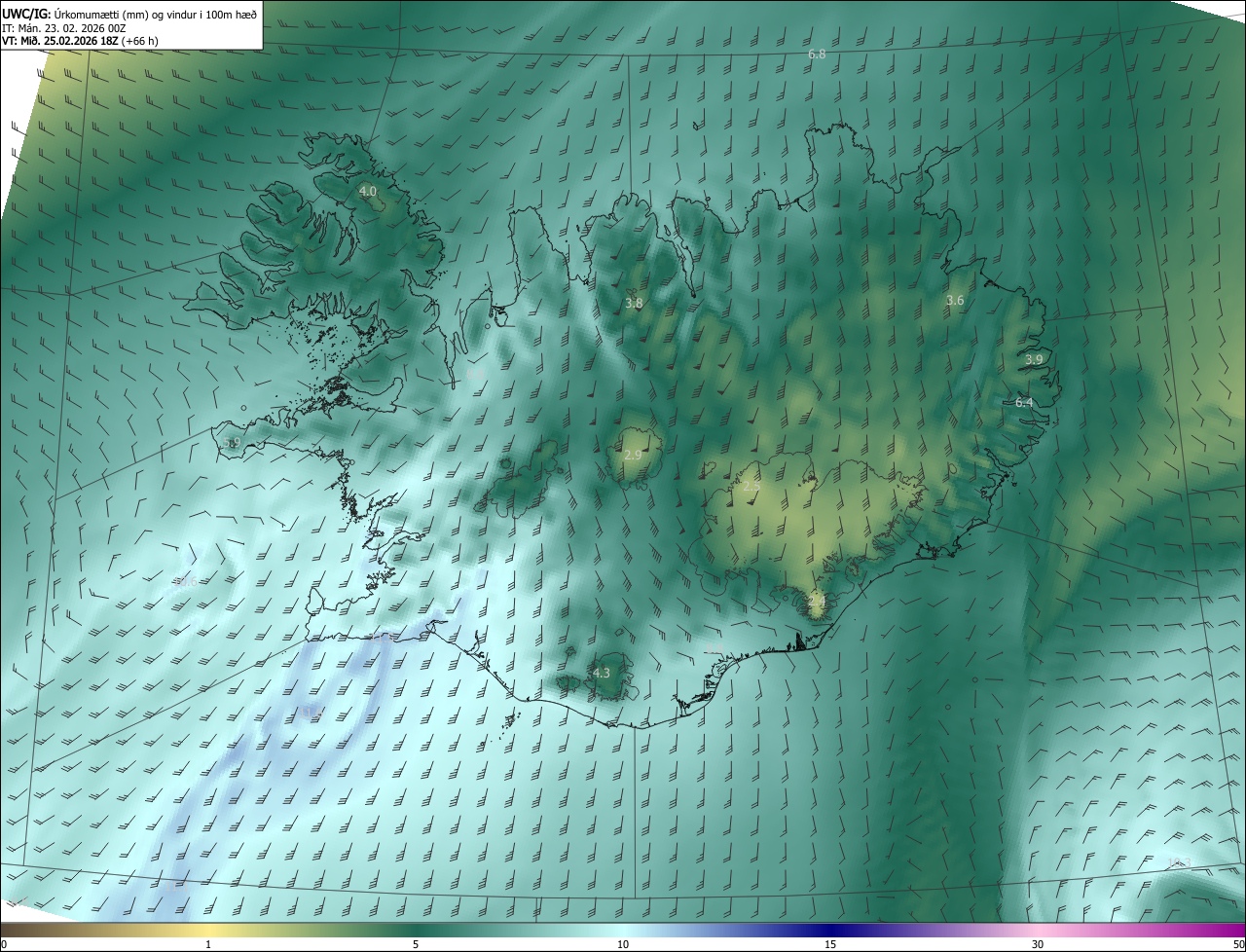Screen dimensions: 1246x952
Task: Click the 50 tick label on the colour scale
Action: pyautogui.click(x=1238, y=944)
